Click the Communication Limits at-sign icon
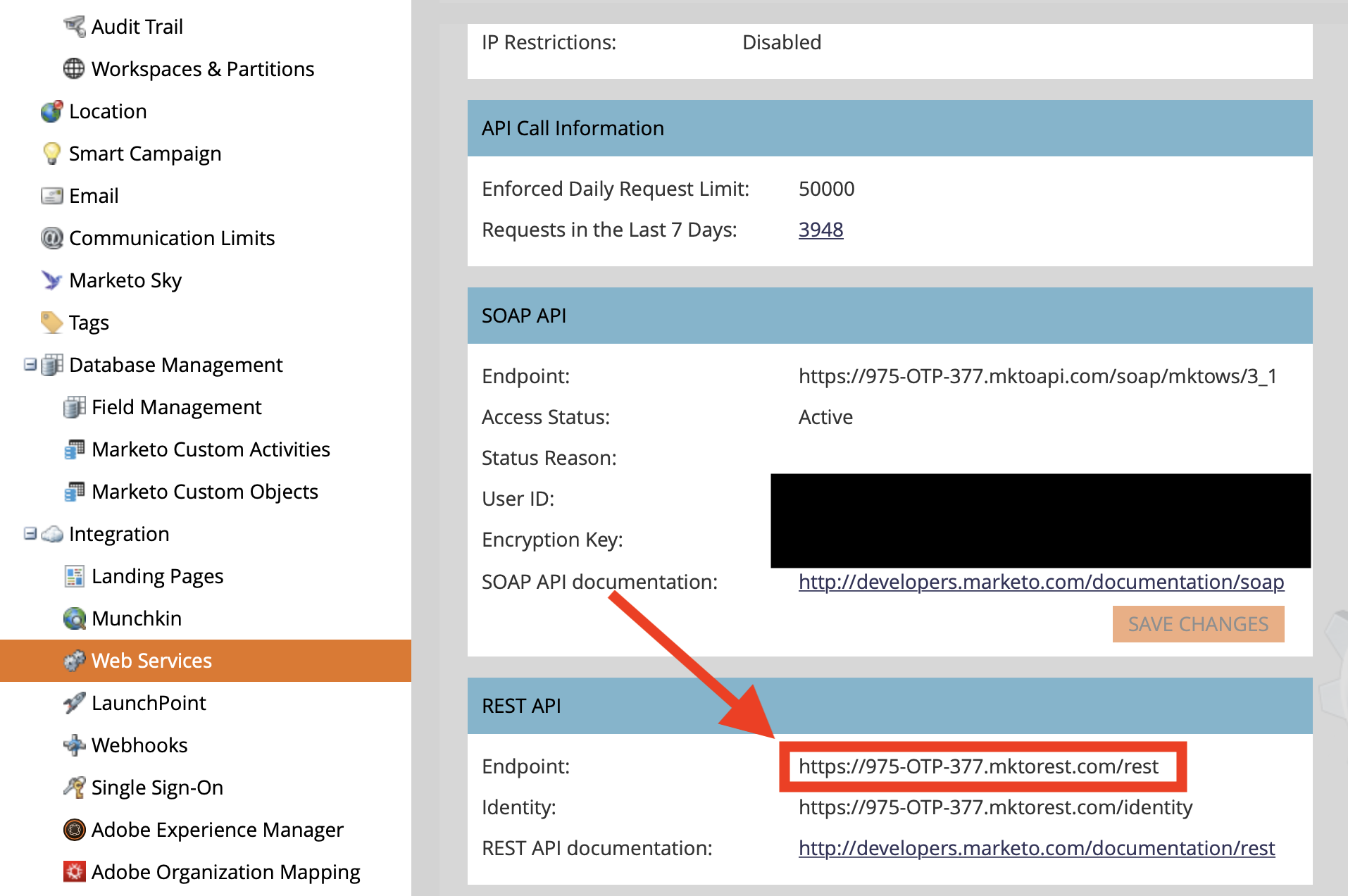Screen dimensions: 1348x896 click(x=51, y=238)
